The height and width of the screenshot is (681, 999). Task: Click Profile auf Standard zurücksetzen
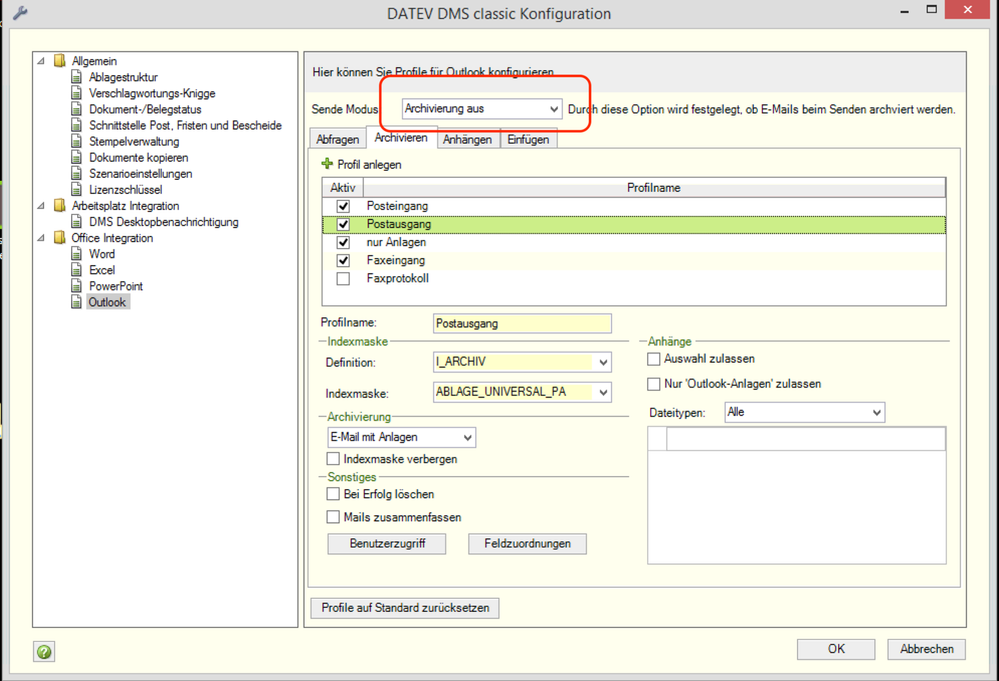[405, 608]
